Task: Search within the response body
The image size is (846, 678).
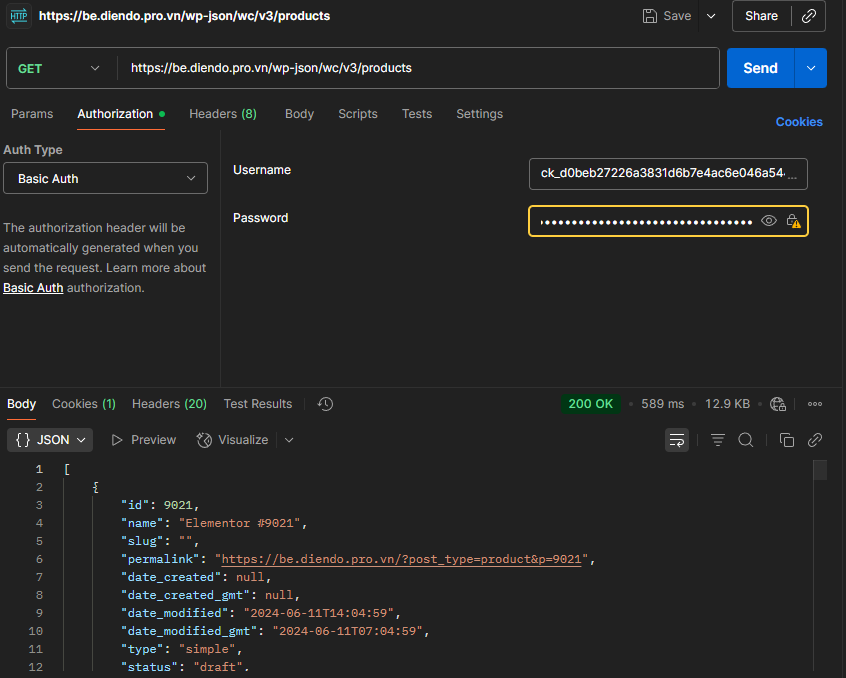Action: coord(746,440)
